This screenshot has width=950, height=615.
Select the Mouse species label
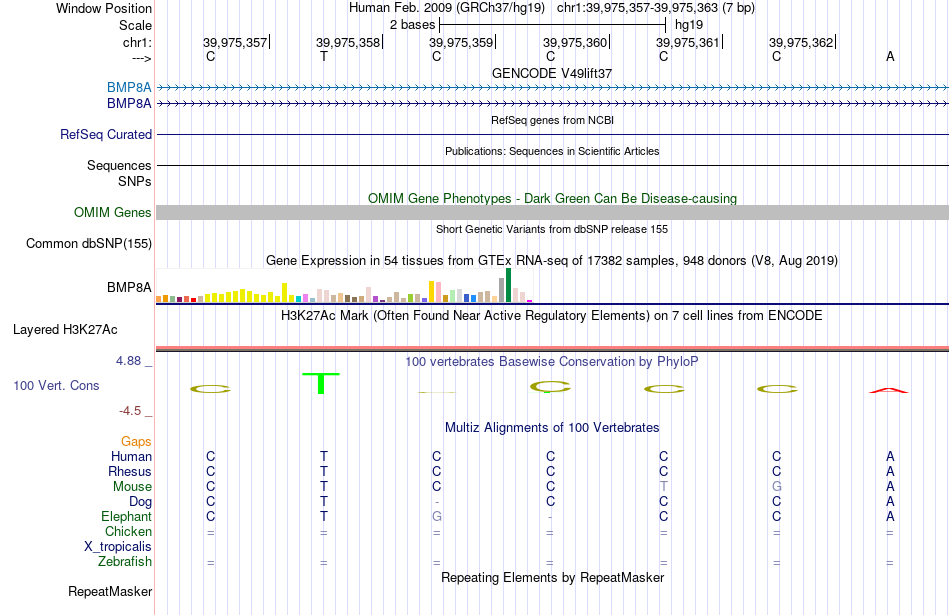click(x=132, y=487)
